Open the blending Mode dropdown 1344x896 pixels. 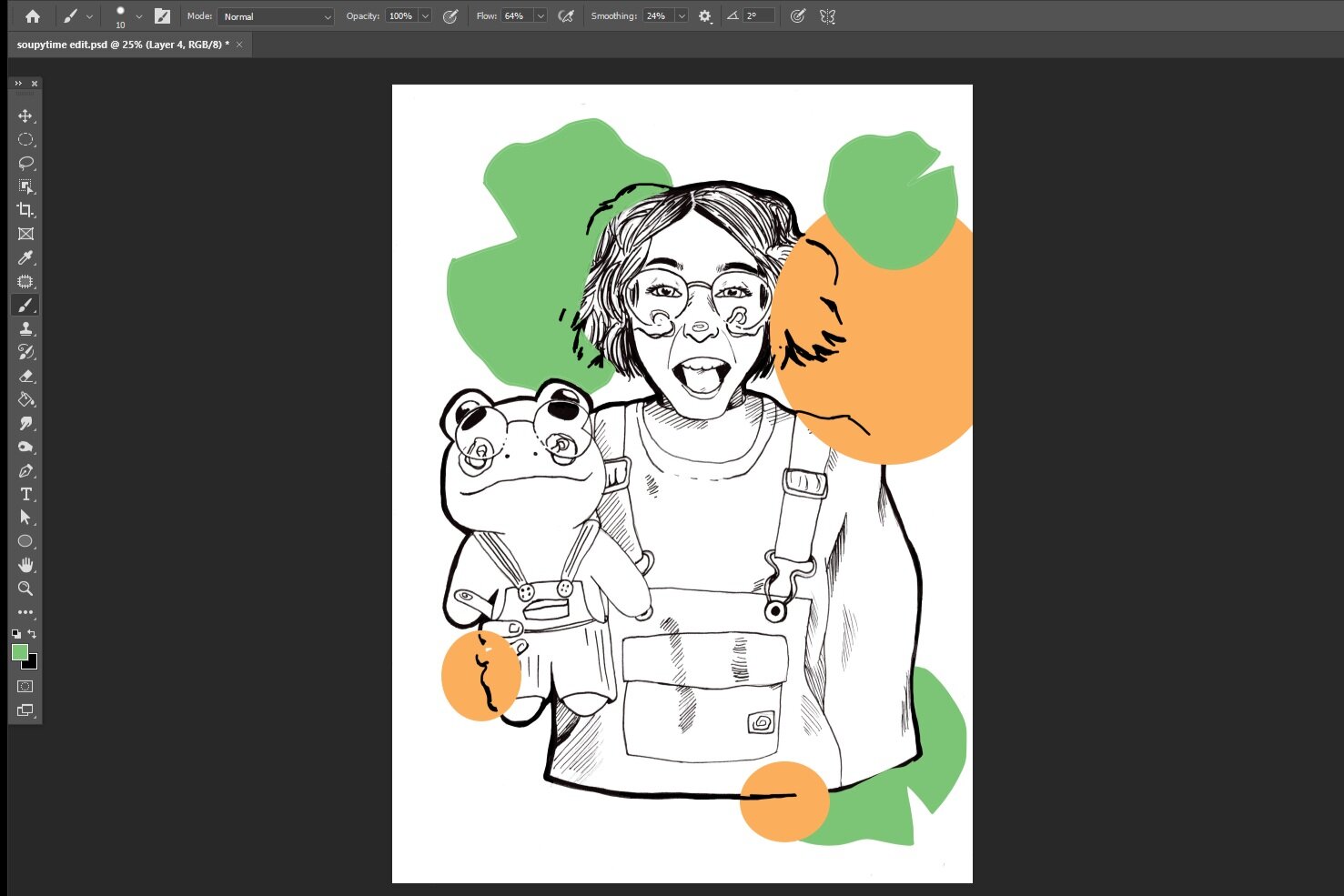click(x=276, y=16)
